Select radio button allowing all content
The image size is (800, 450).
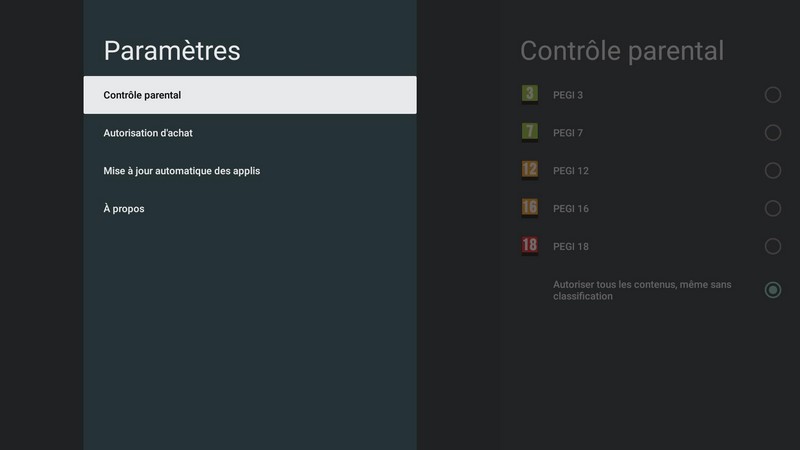tap(773, 290)
